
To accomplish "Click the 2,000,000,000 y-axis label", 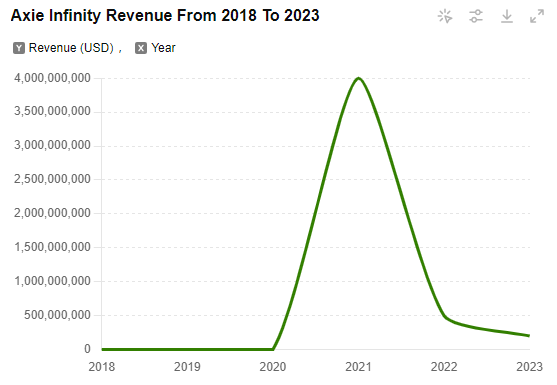I will [52, 213].
